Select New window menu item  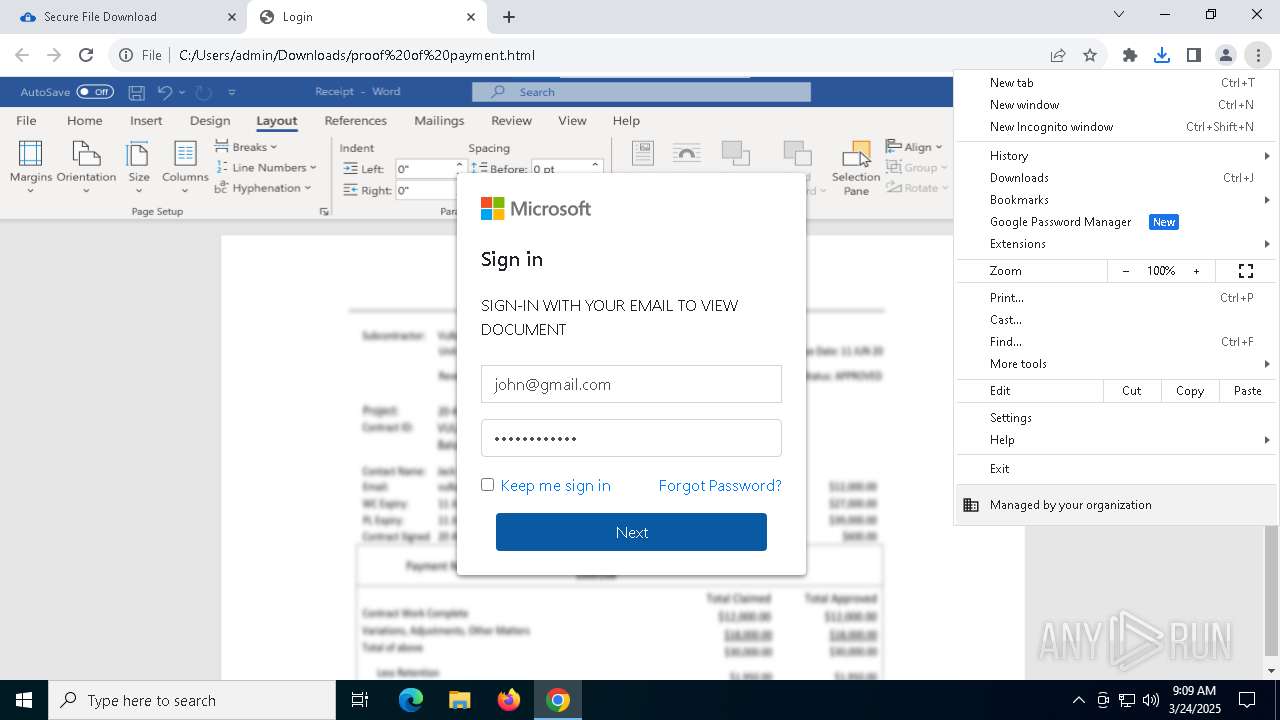[1115, 105]
